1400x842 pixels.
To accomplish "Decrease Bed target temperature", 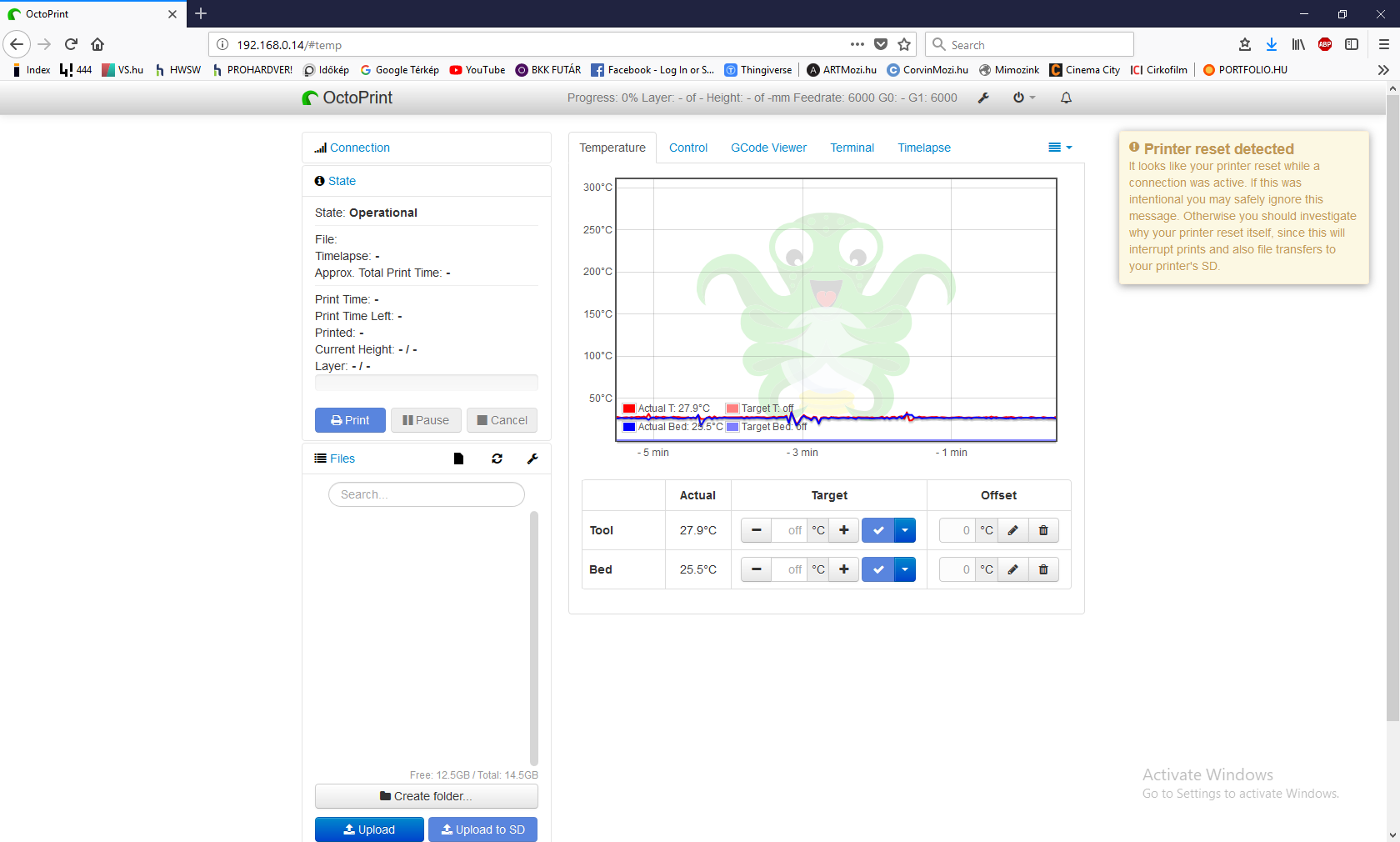I will [x=757, y=569].
